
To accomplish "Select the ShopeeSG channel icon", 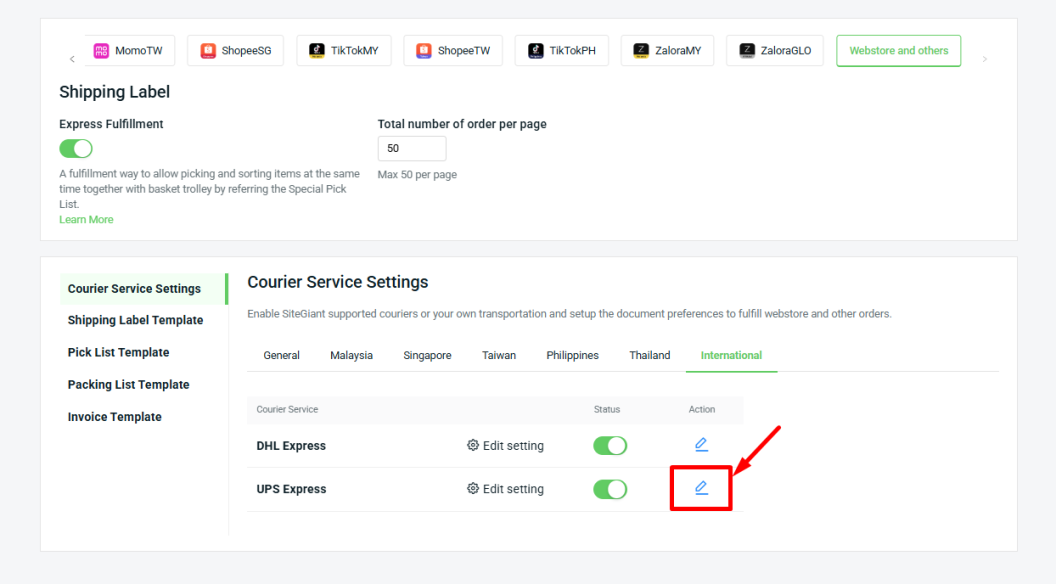I will coord(208,51).
